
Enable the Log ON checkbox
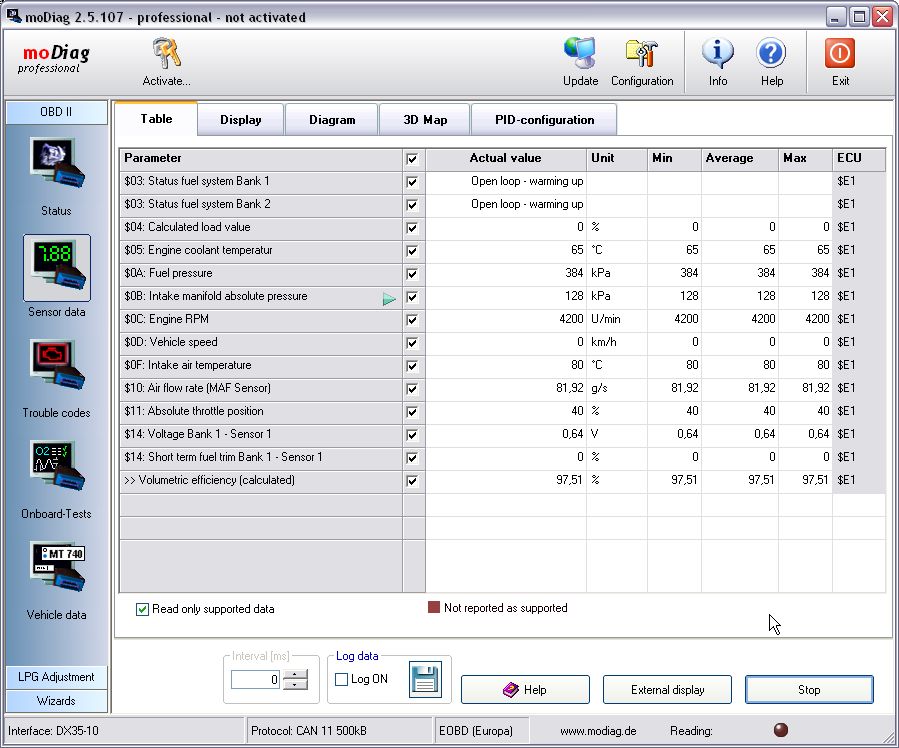pos(342,680)
